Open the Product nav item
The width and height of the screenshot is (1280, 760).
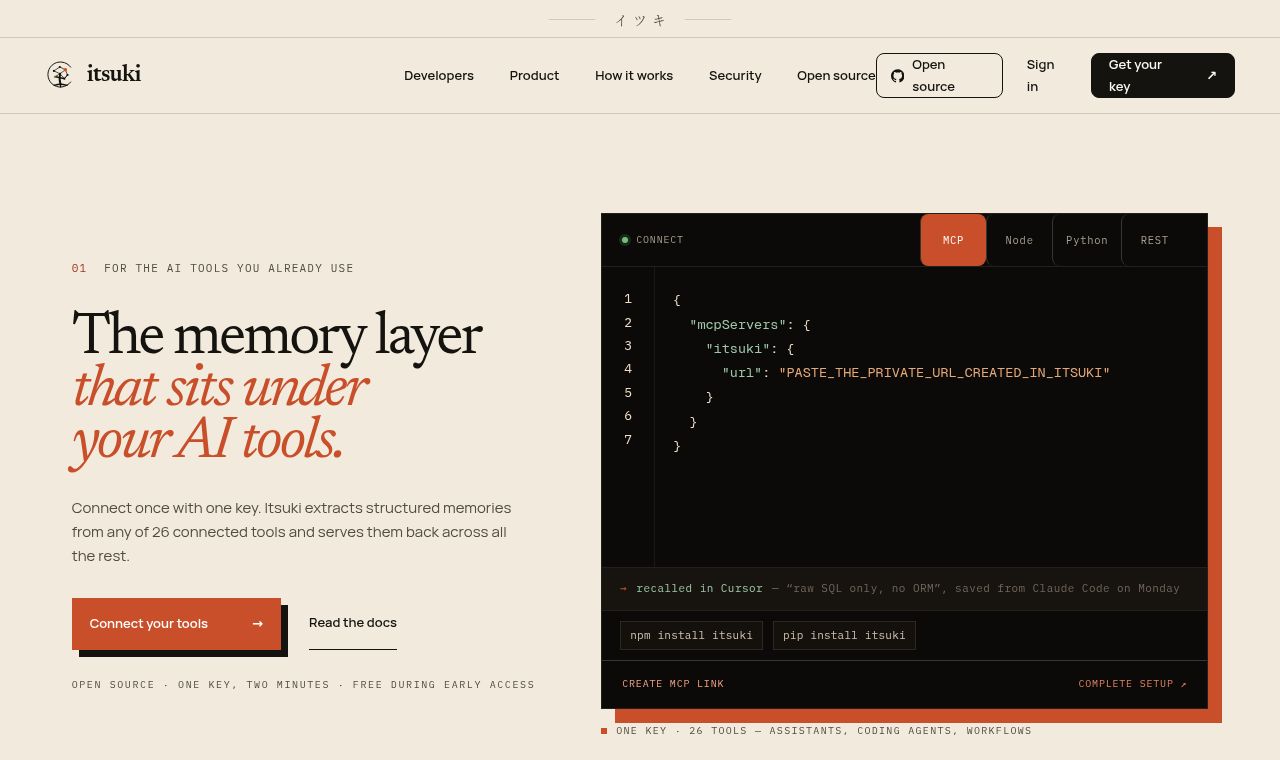(x=534, y=76)
